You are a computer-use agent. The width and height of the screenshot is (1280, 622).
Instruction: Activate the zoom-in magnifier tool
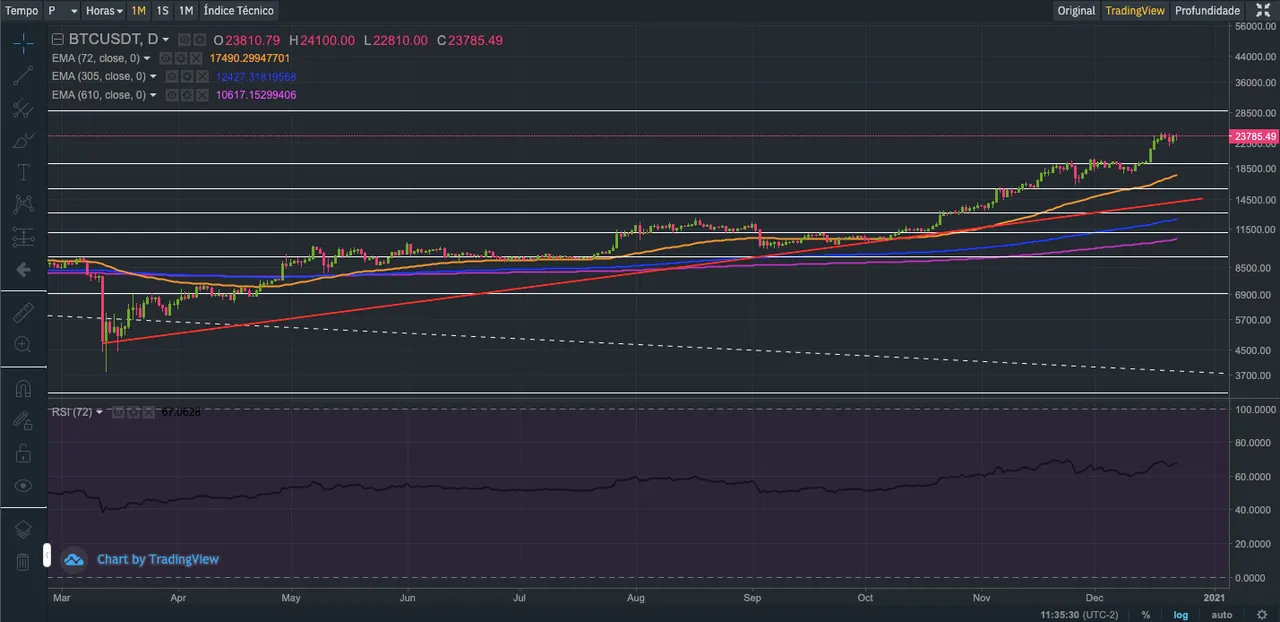[23, 344]
